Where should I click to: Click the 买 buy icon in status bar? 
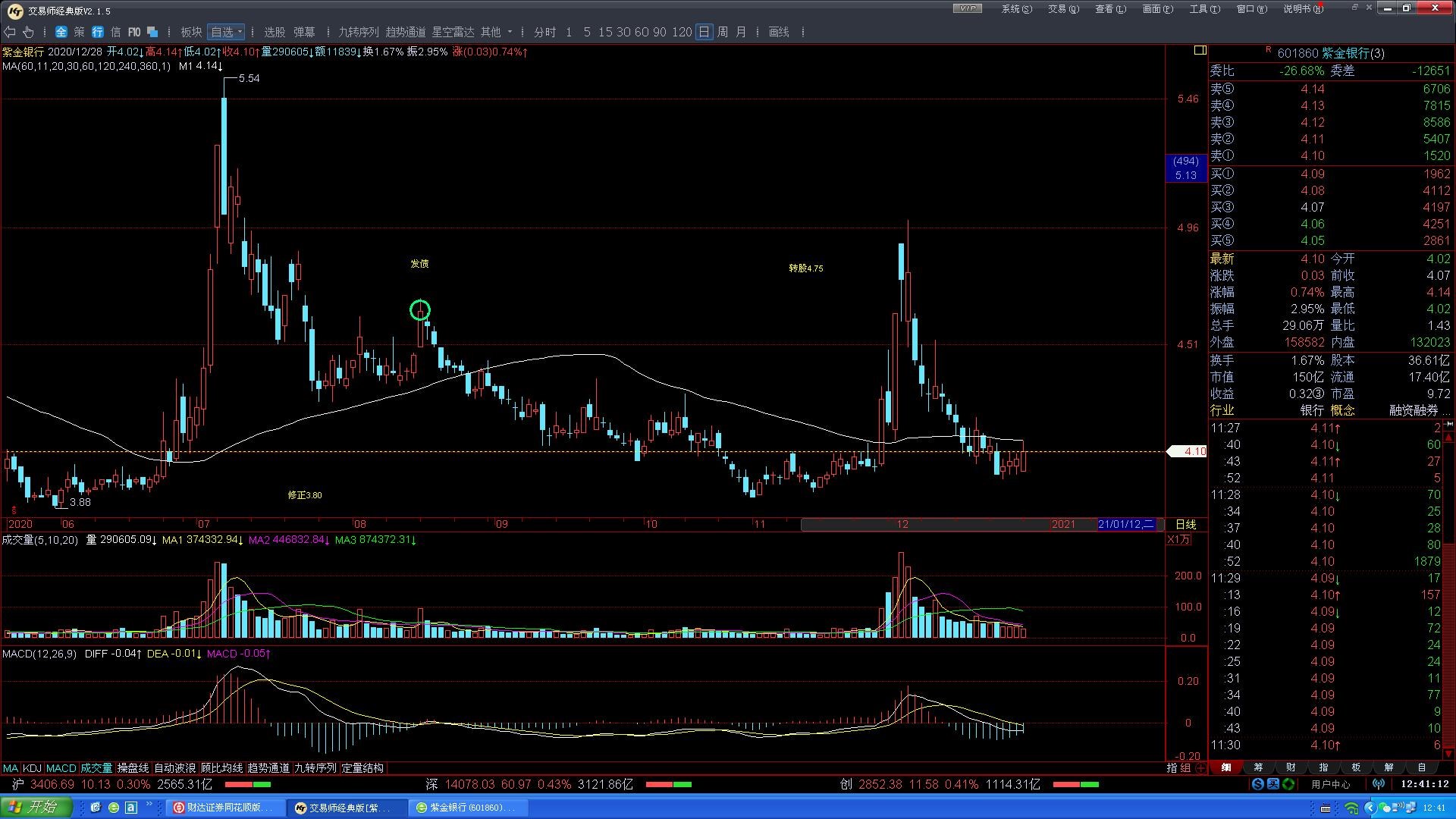pos(1273,784)
